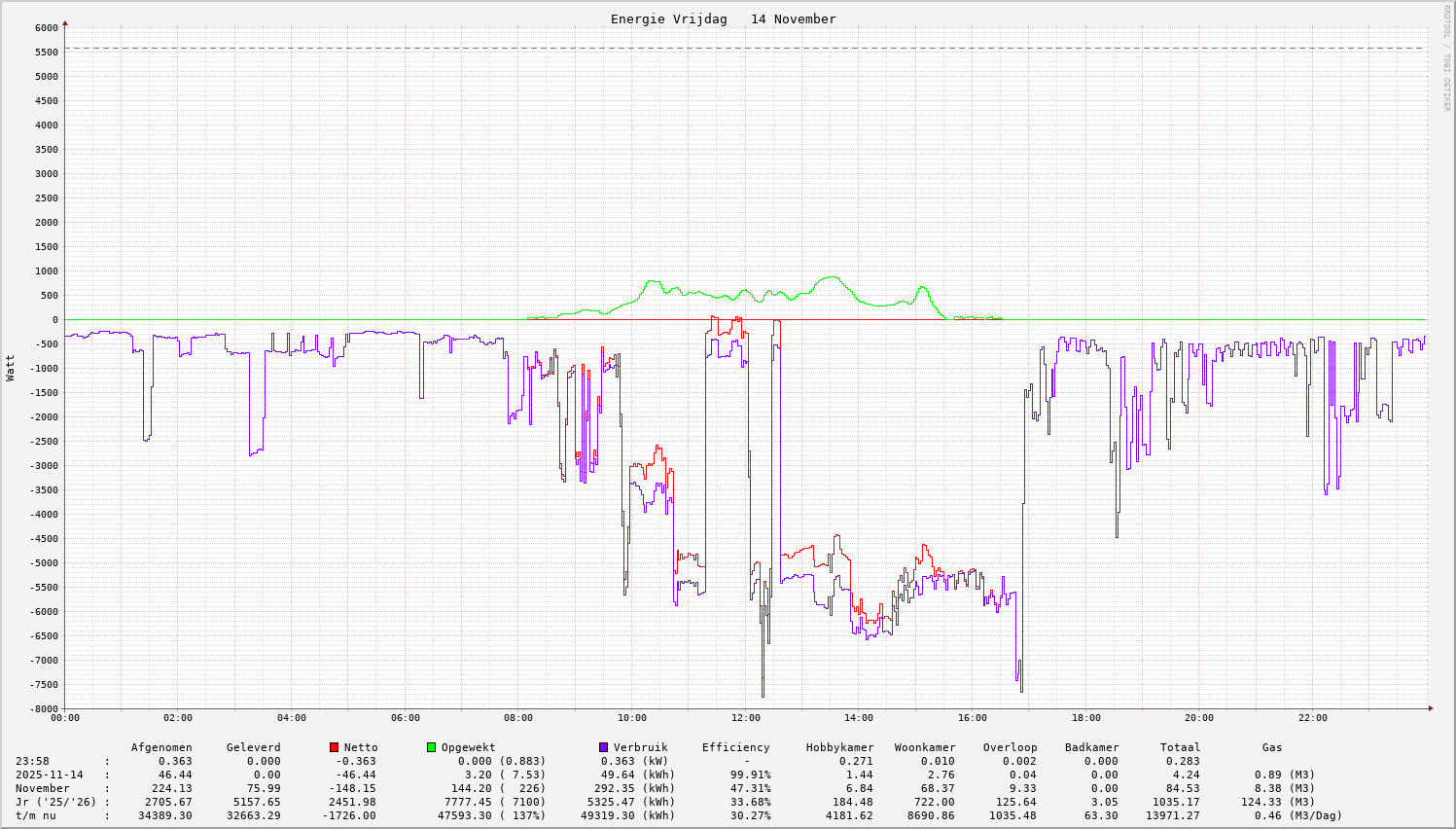Viewport: 1456px width, 829px height.
Task: Click the x-axis right end arrow
Action: (1431, 708)
